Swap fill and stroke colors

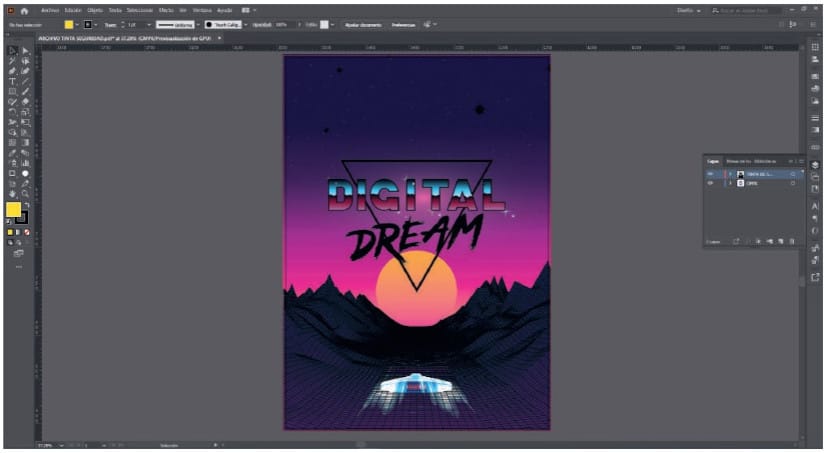click(x=27, y=204)
